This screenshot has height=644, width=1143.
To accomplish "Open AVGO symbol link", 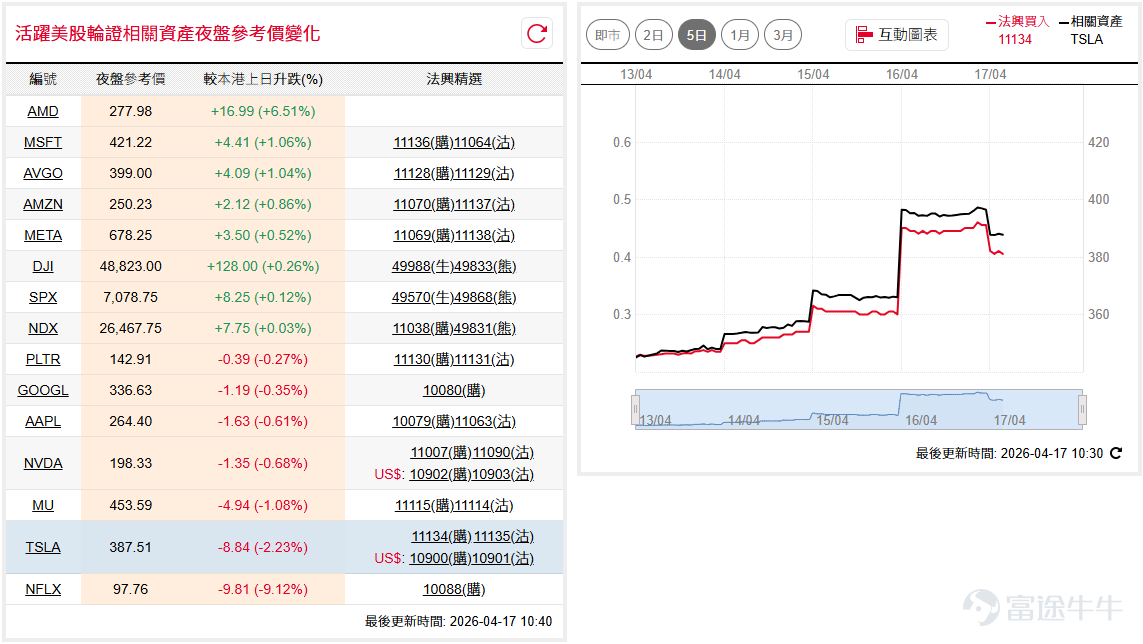I will tap(43, 174).
